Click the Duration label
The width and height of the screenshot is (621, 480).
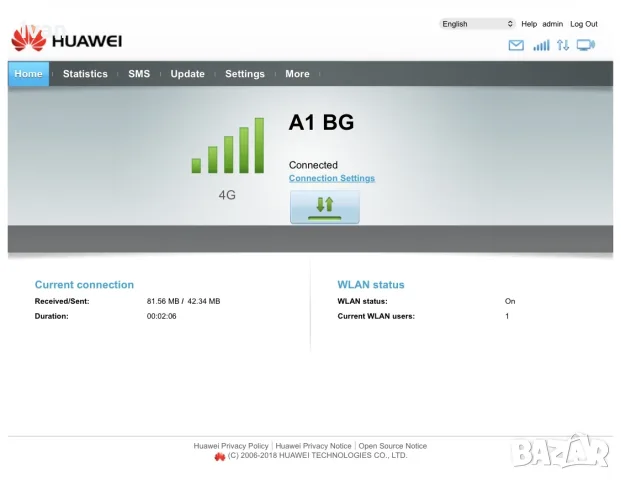(x=51, y=316)
